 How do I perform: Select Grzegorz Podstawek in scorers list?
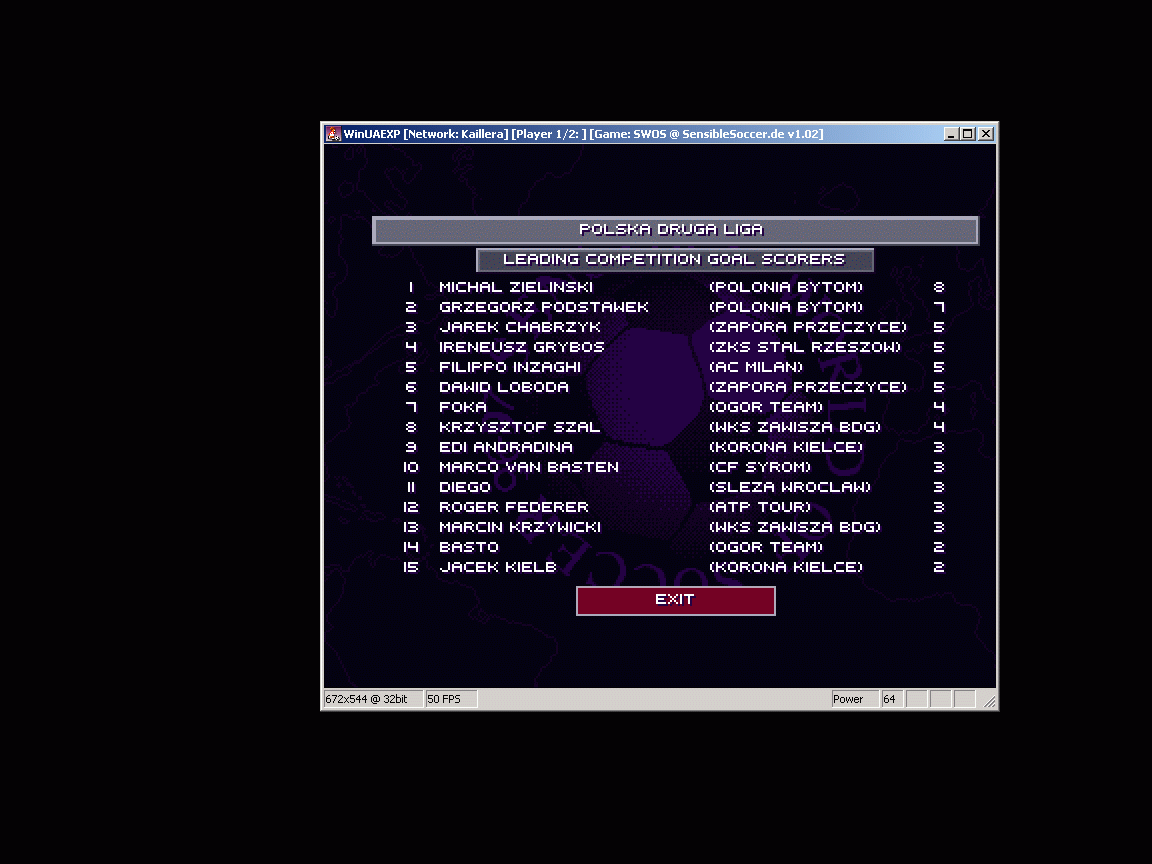click(544, 307)
